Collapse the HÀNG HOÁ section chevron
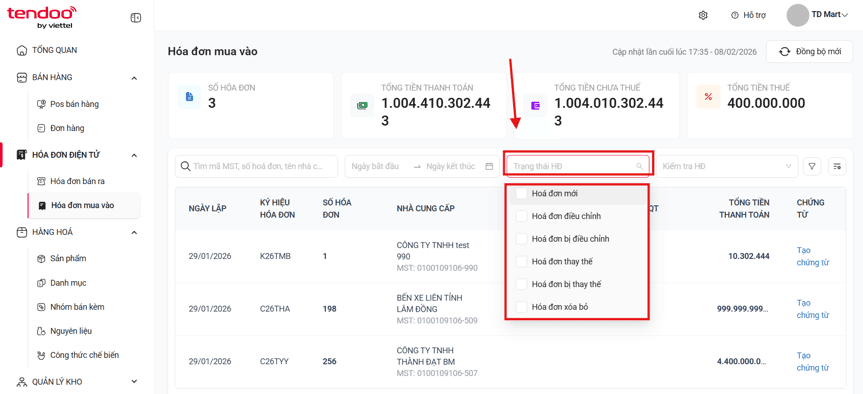Image resolution: width=863 pixels, height=394 pixels. [x=134, y=233]
